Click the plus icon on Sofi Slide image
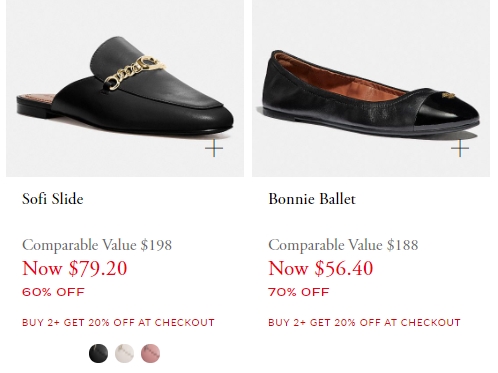Image resolution: width=498 pixels, height=373 pixels. [x=214, y=148]
